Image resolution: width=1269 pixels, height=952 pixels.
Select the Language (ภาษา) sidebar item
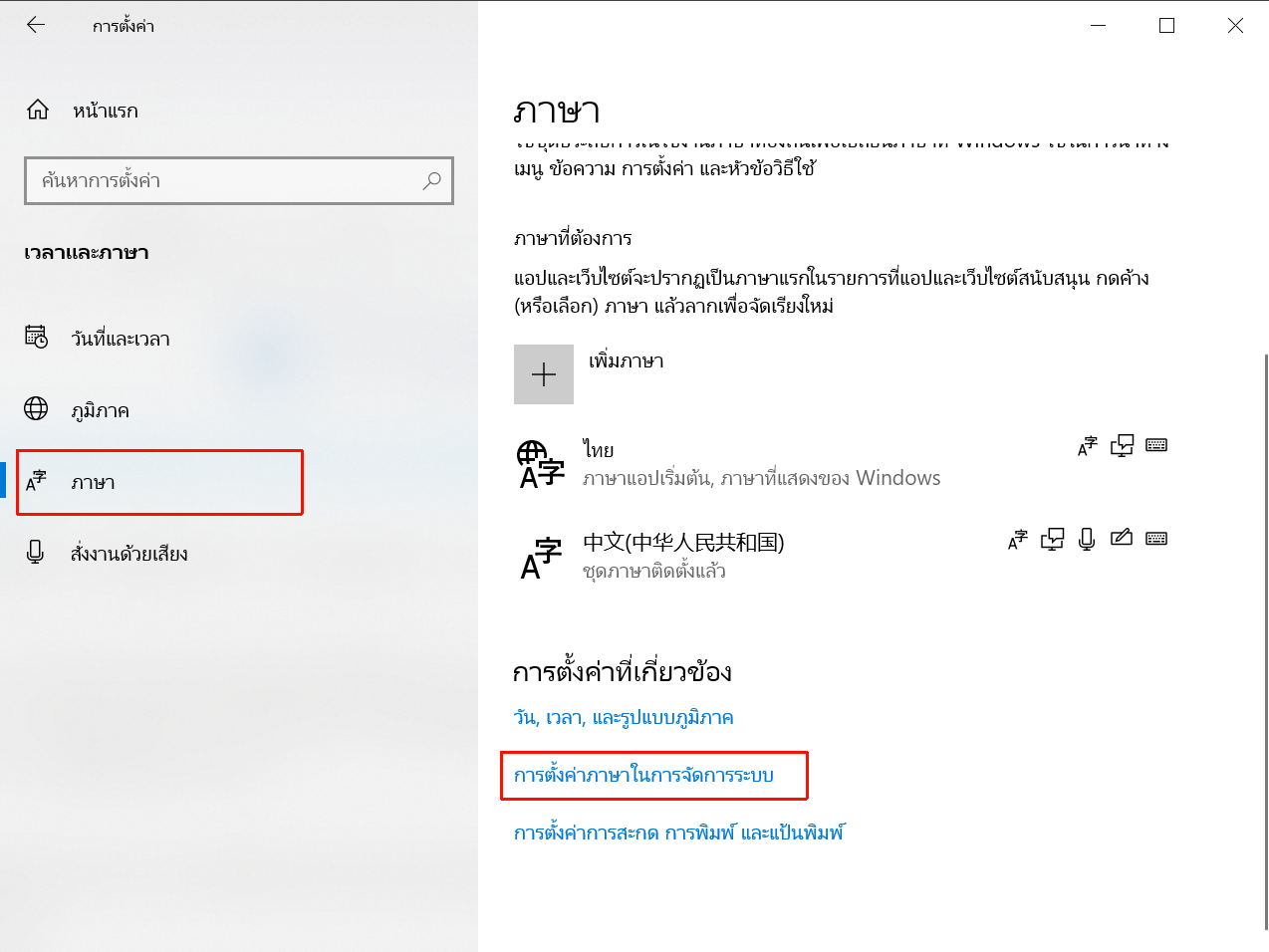[x=93, y=482]
